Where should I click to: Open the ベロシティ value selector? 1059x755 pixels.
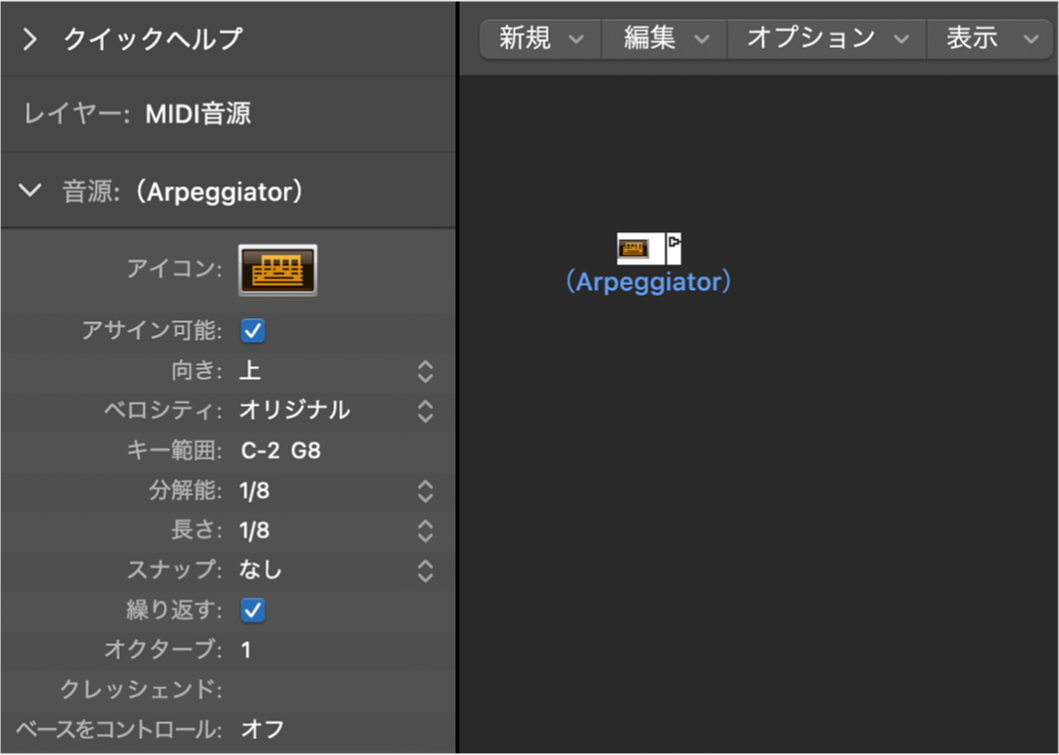pyautogui.click(x=424, y=410)
